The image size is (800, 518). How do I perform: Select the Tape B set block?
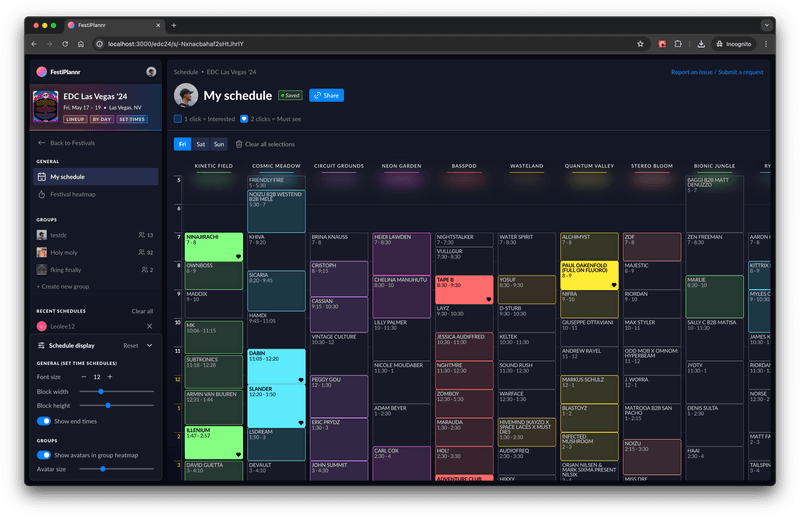point(463,288)
